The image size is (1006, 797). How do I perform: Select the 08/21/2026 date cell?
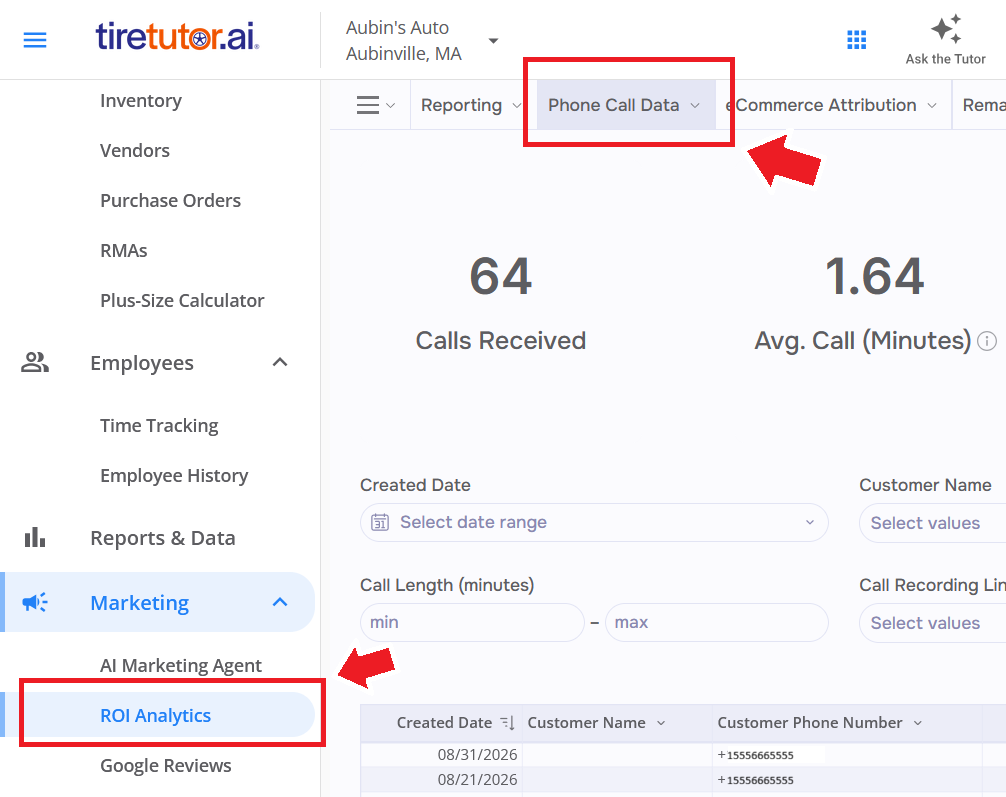(477, 780)
